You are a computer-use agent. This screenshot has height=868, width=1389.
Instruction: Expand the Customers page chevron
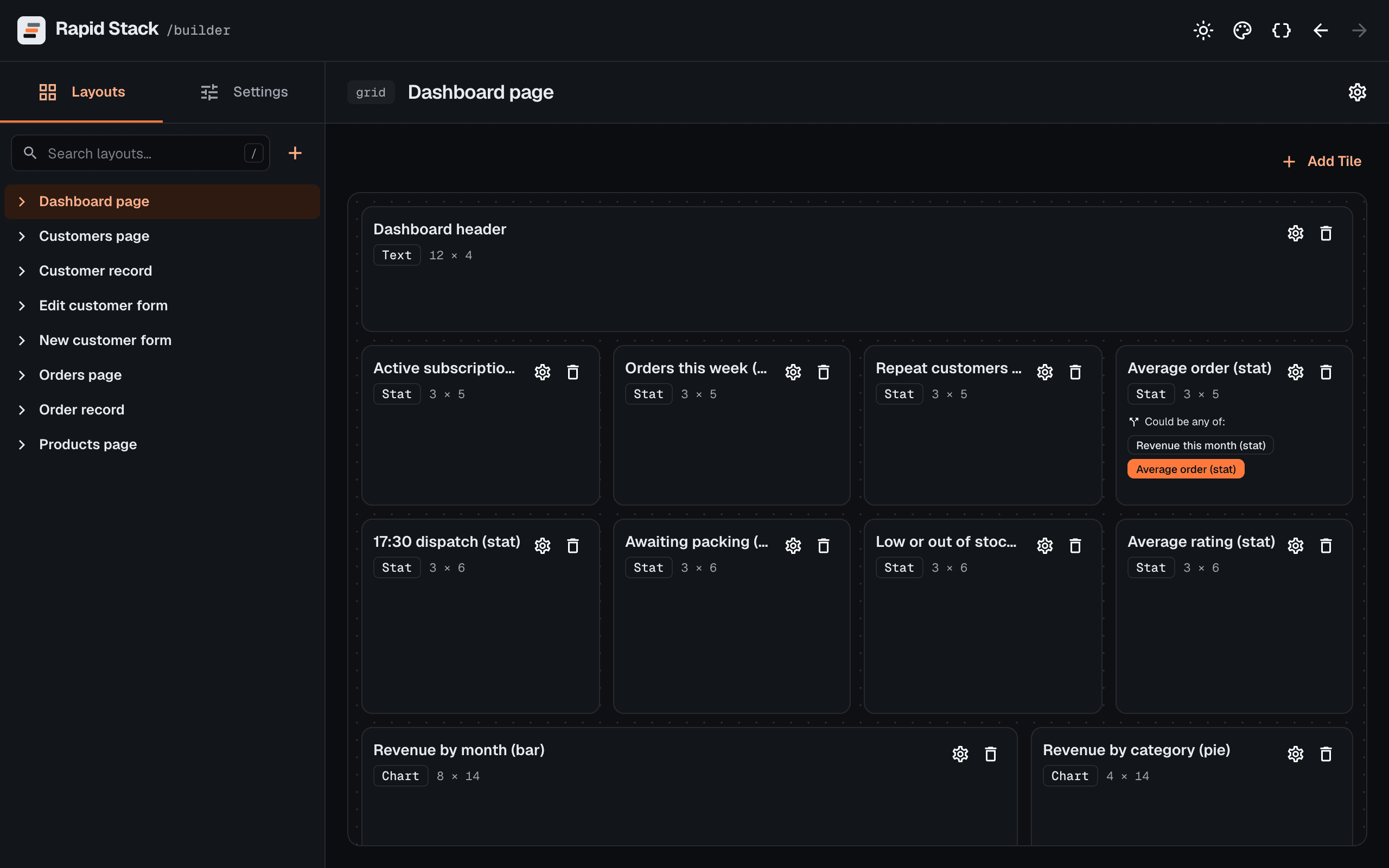pos(22,236)
